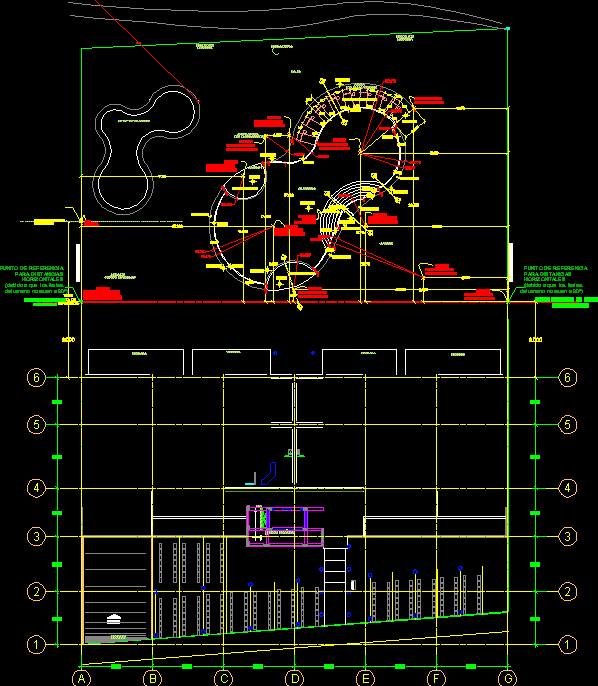Click left green PUNTO DE REFERENCIA note
The image size is (598, 686).
(x=34, y=279)
